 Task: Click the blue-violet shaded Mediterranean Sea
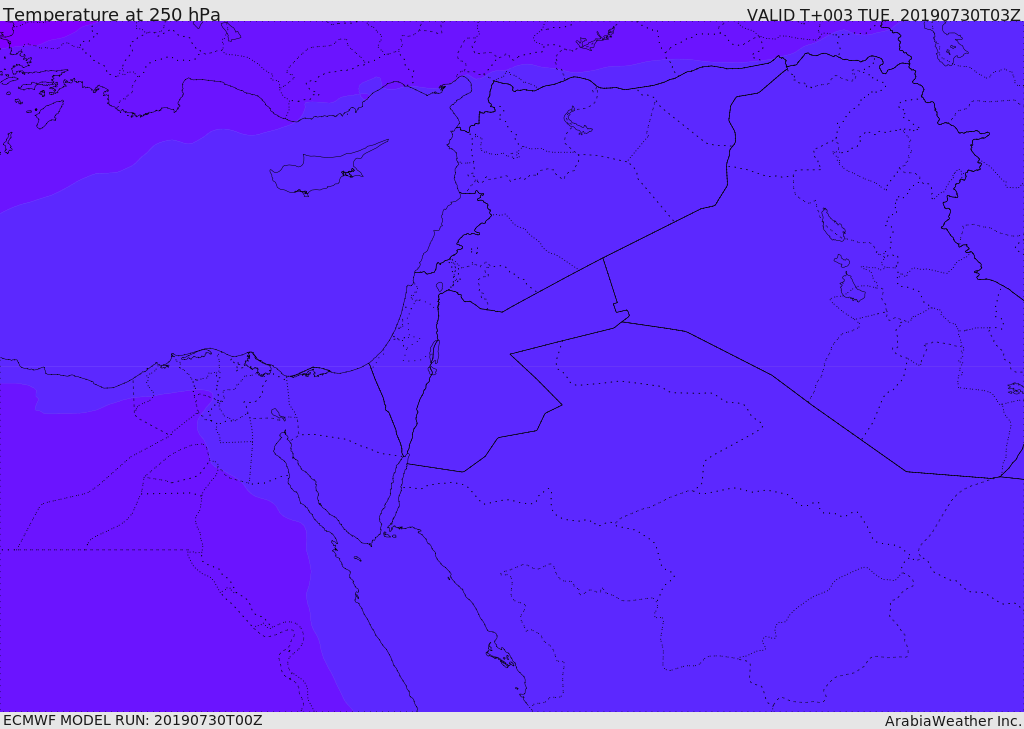point(196,261)
